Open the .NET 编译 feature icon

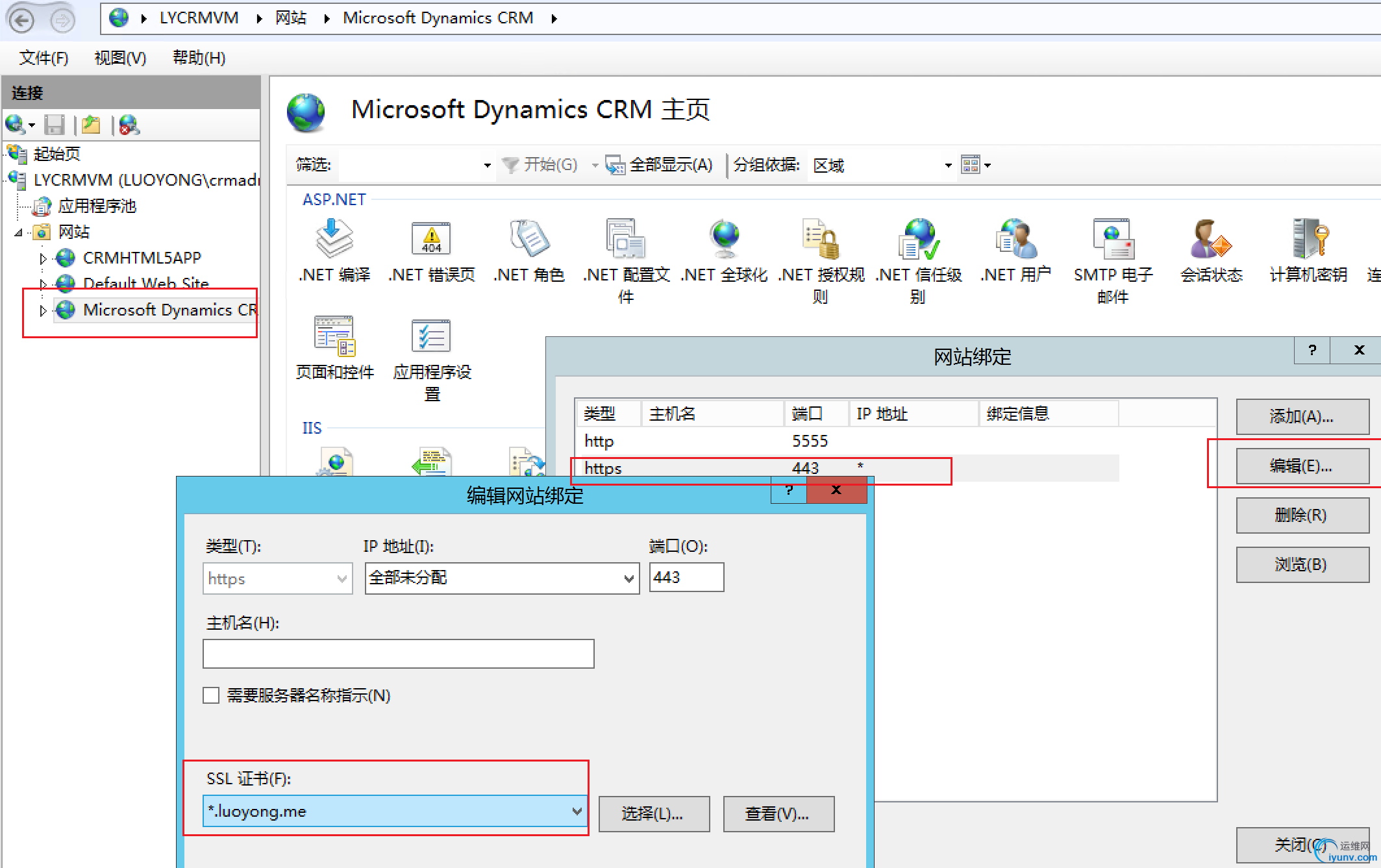tap(334, 239)
